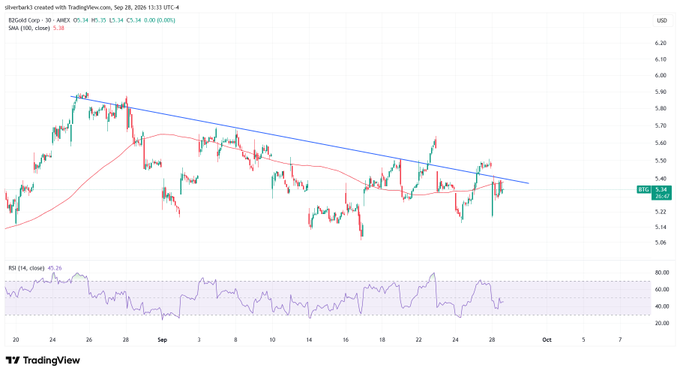Viewport: 680px width, 374px height.
Task: Click the Oct date axis label
Action: click(547, 340)
